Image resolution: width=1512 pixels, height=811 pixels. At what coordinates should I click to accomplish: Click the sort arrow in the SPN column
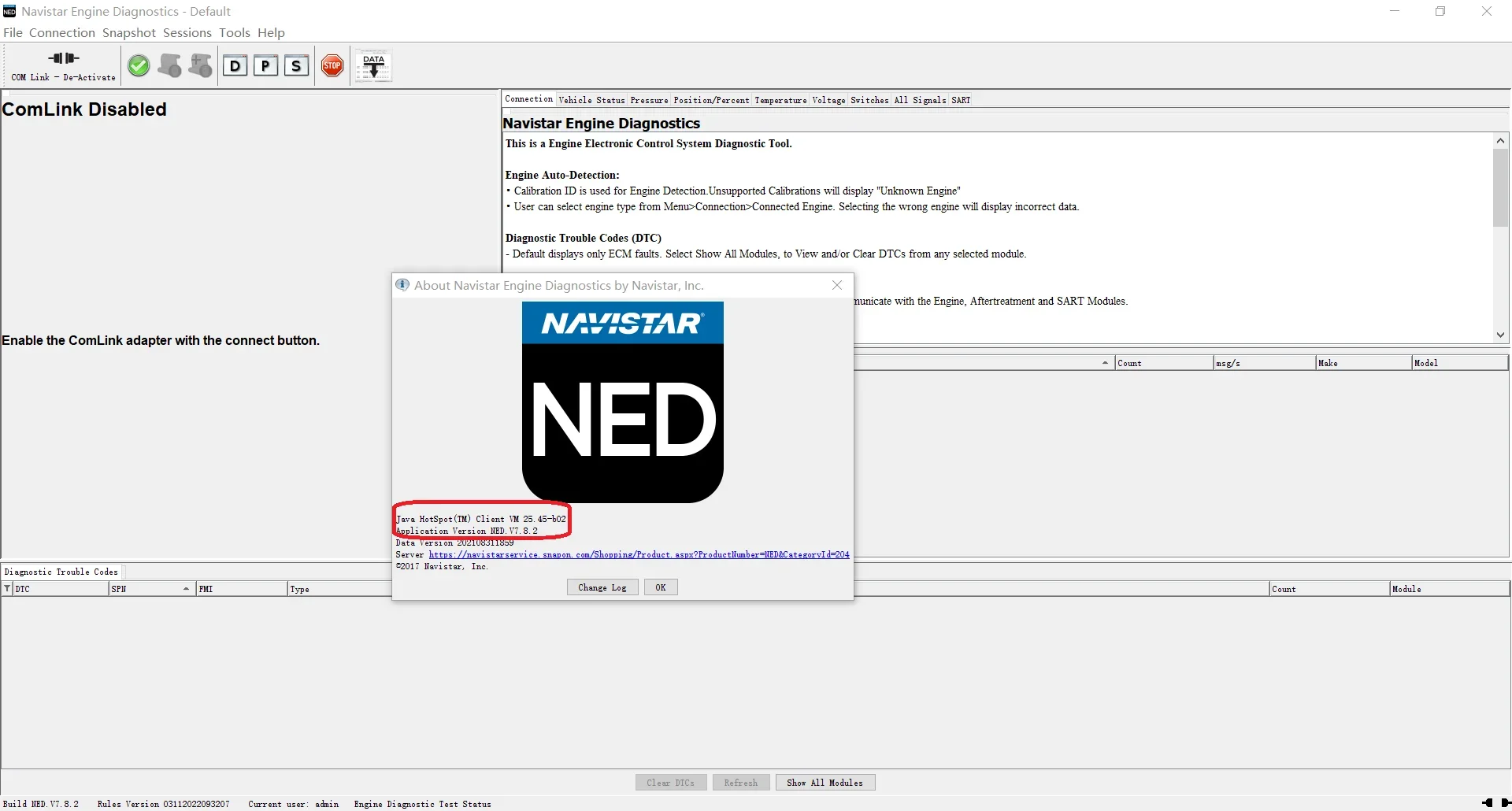point(186,589)
